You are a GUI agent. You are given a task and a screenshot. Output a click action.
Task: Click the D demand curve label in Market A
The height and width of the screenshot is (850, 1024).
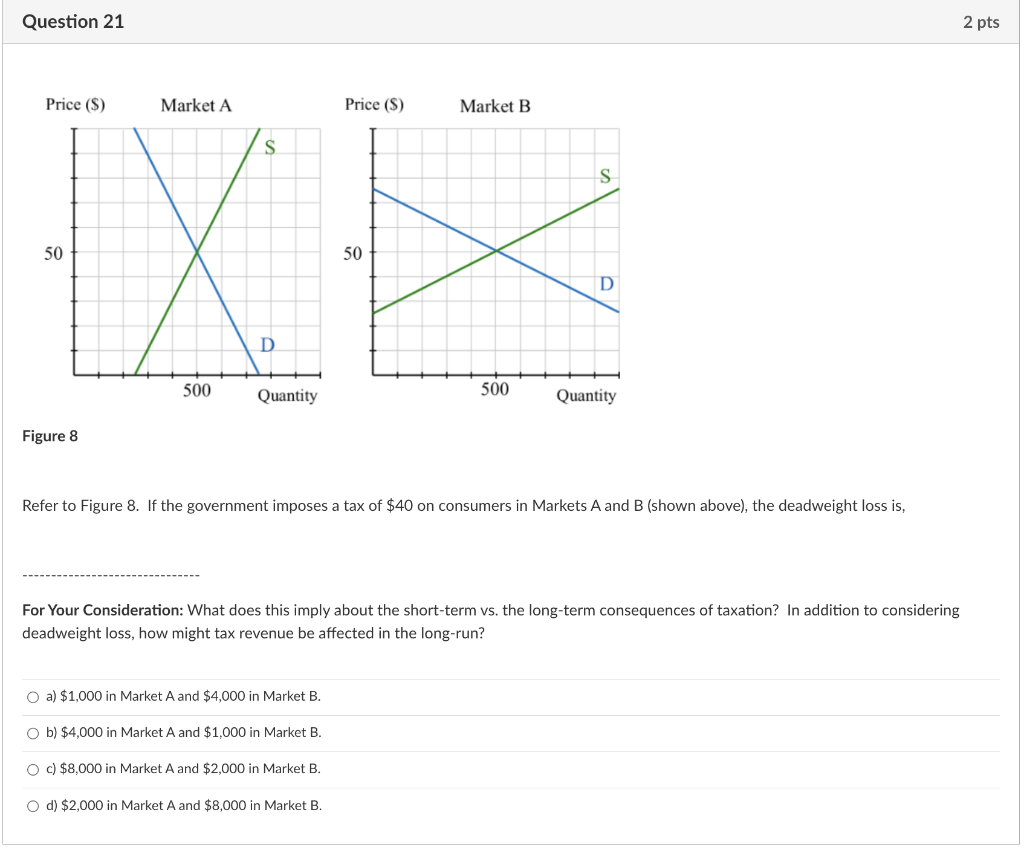(265, 348)
